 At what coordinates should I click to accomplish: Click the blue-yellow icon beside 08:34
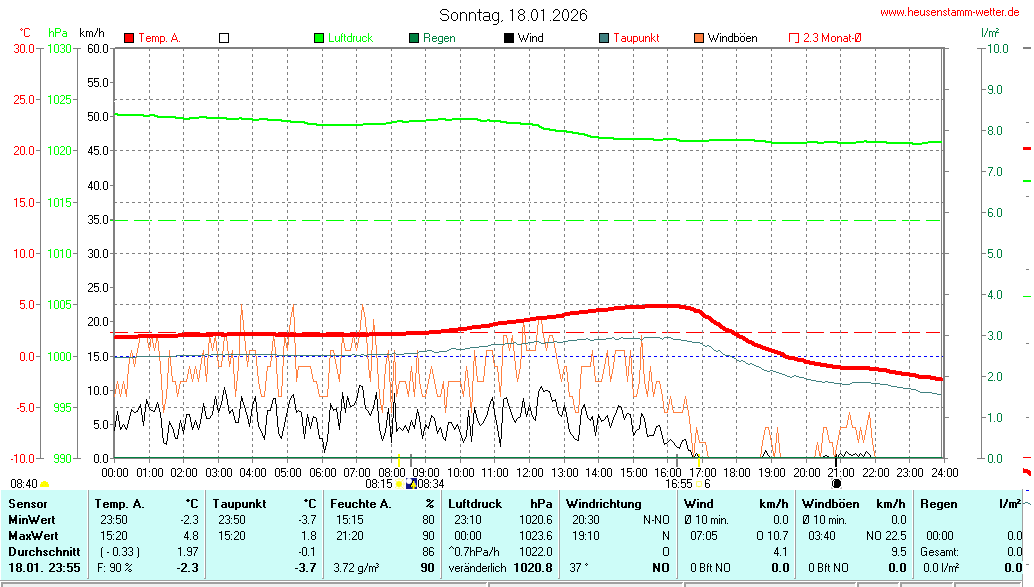(x=411, y=484)
